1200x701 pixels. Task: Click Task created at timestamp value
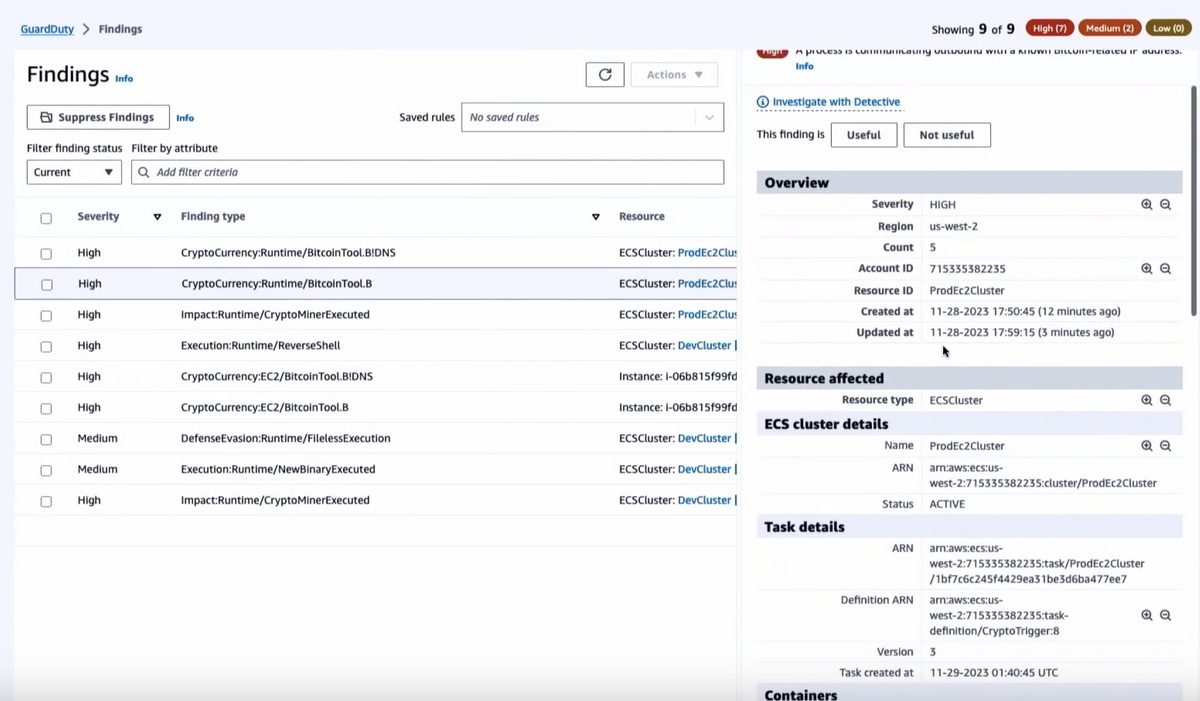993,673
